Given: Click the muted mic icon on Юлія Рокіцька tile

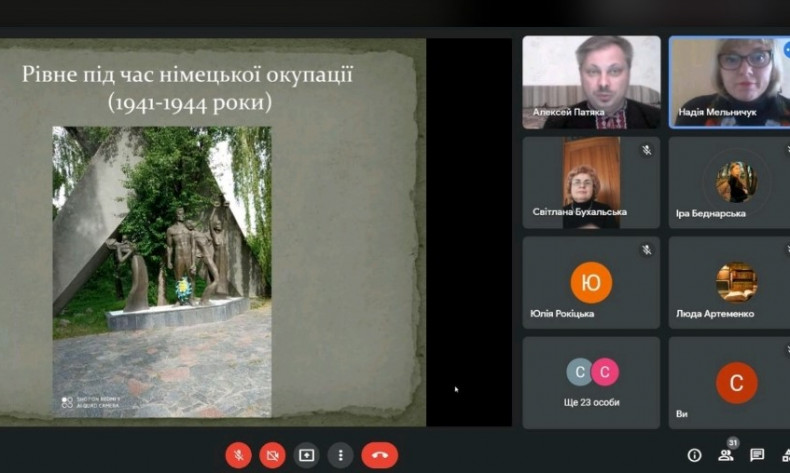Looking at the screenshot, I should click(x=647, y=250).
